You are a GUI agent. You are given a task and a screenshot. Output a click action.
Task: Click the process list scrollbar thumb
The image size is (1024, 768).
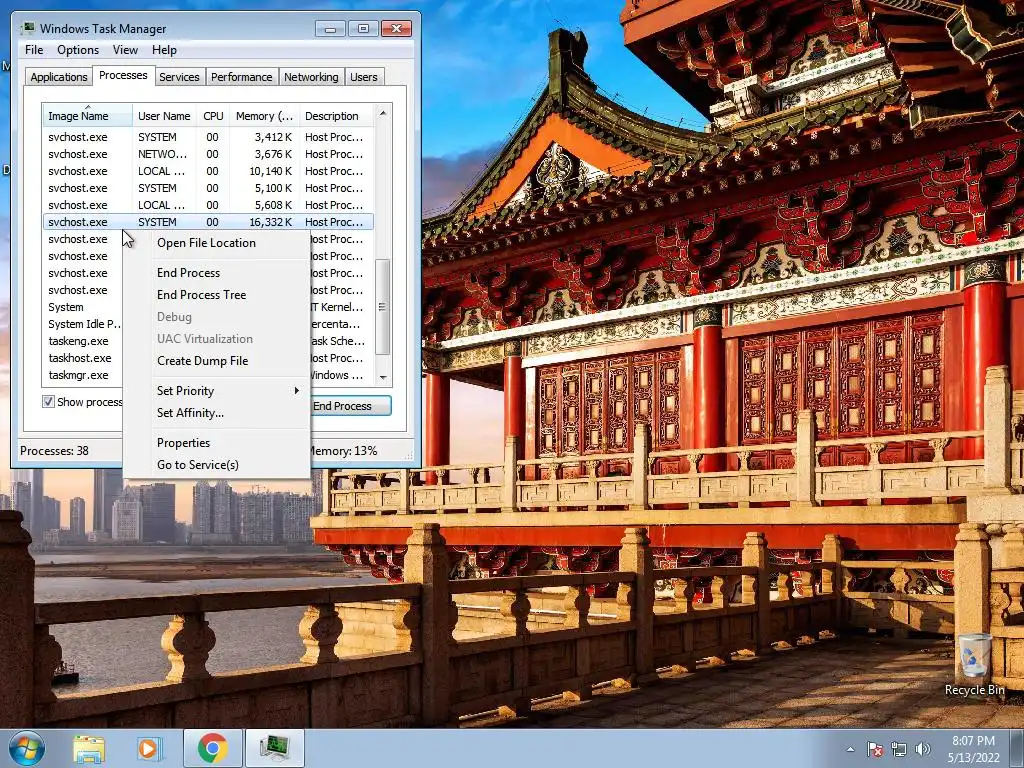[382, 307]
